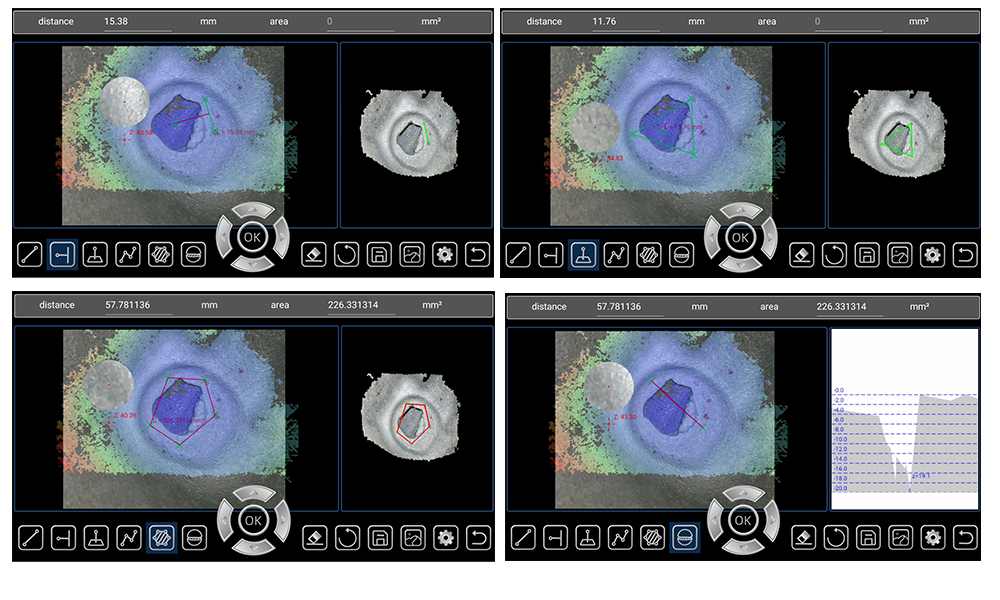Viewport: 1000px width, 600px height.
Task: Select line tool in depth graph panel
Action: (x=523, y=538)
